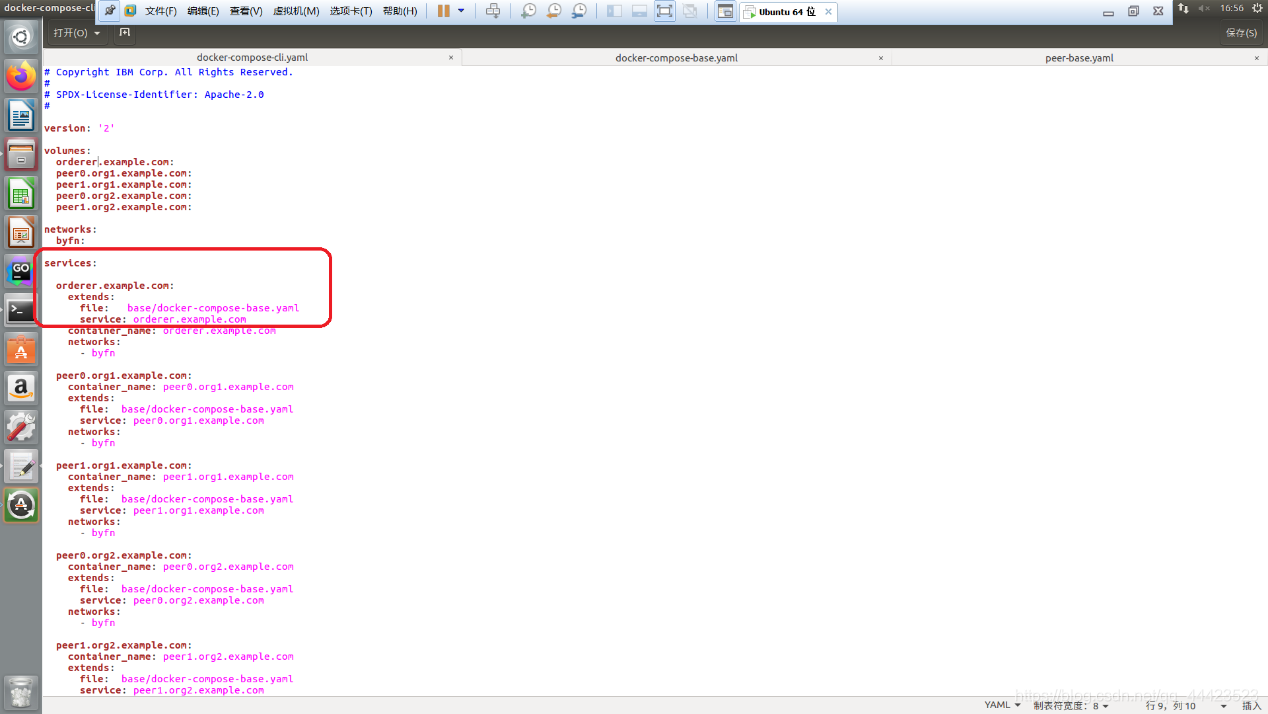Open the snapshot manager icon
The width and height of the screenshot is (1268, 714).
point(580,11)
